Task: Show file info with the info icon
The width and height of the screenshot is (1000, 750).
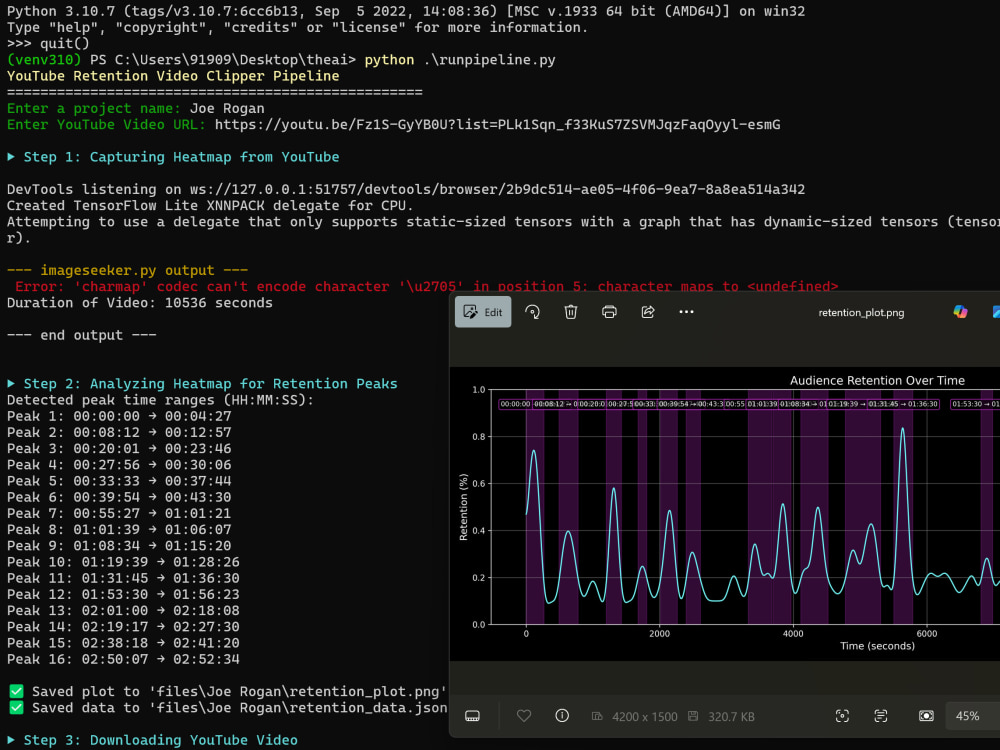Action: pyautogui.click(x=562, y=716)
